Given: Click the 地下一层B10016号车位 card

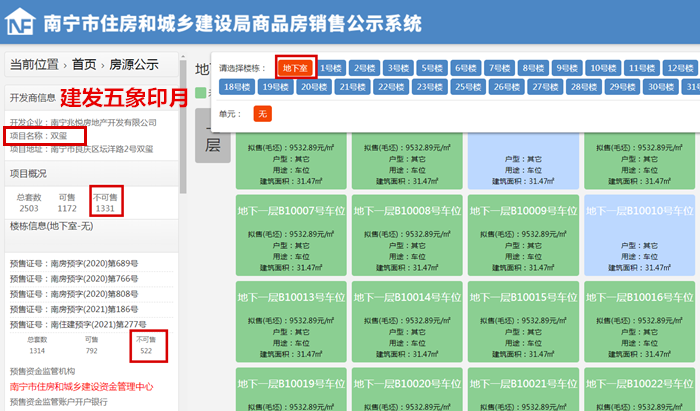Looking at the screenshot, I should [640, 321].
